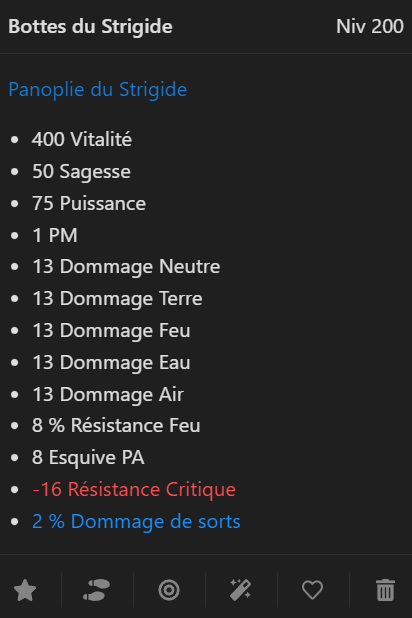The height and width of the screenshot is (618, 412).
Task: Click the boots footprints icon
Action: [97, 590]
